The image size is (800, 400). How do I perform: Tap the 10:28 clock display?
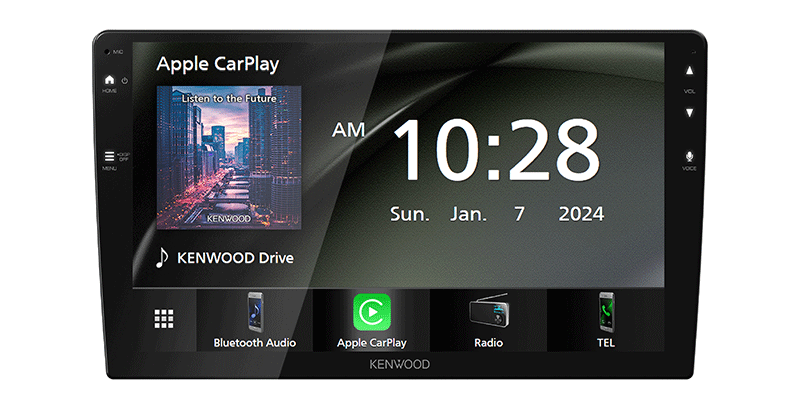[496, 148]
